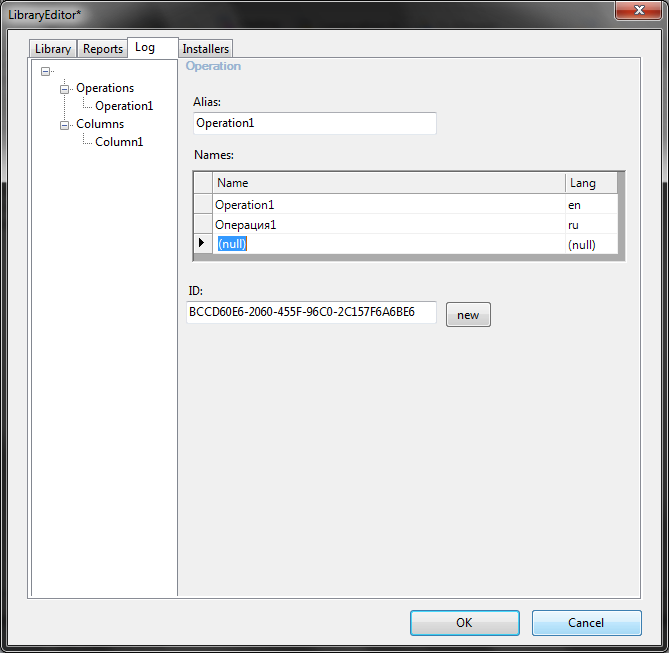Collapse the Operations tree node
669x653 pixels.
pos(65,89)
